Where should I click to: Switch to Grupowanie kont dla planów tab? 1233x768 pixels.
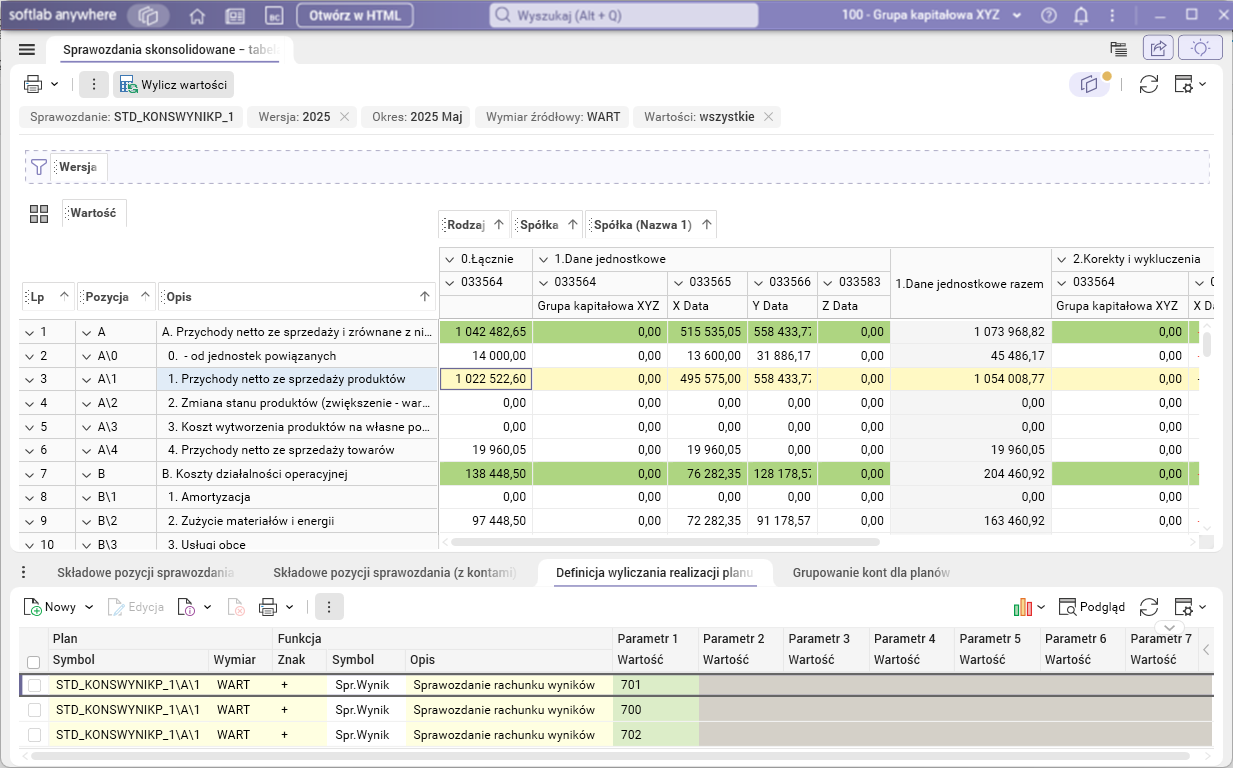pyautogui.click(x=870, y=573)
